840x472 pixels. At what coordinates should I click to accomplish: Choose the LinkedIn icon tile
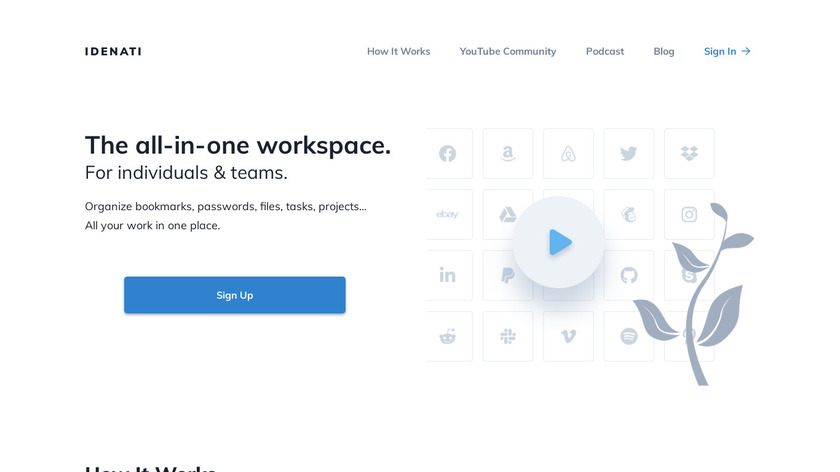point(448,275)
